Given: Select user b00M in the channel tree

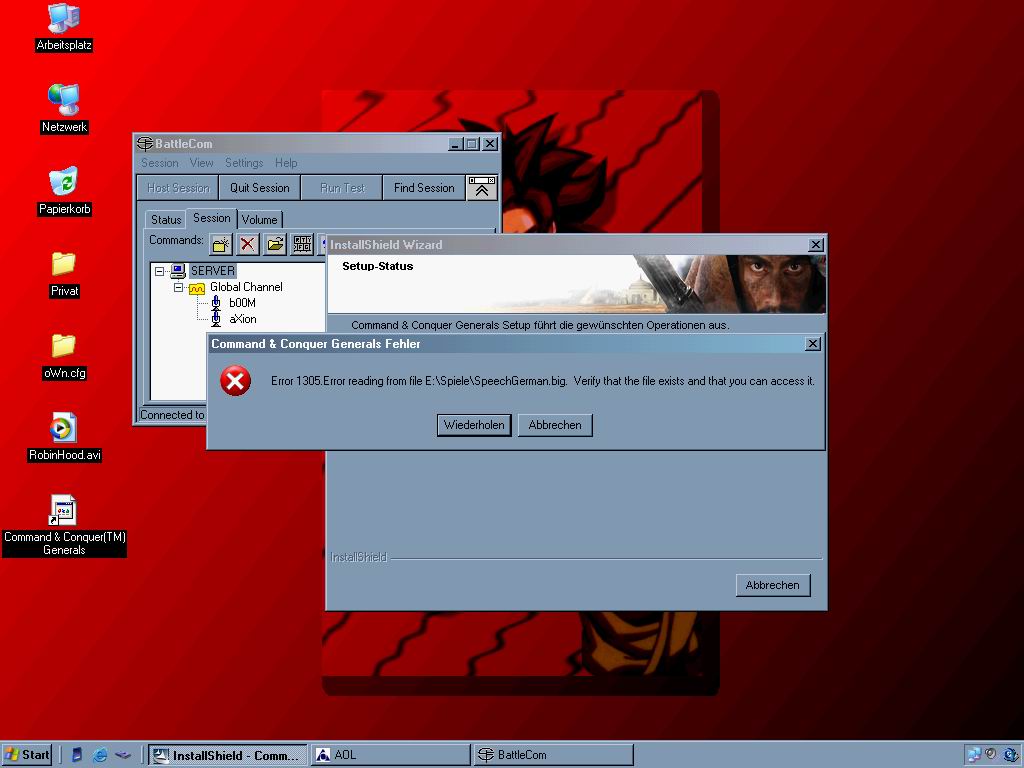Looking at the screenshot, I should 242,303.
